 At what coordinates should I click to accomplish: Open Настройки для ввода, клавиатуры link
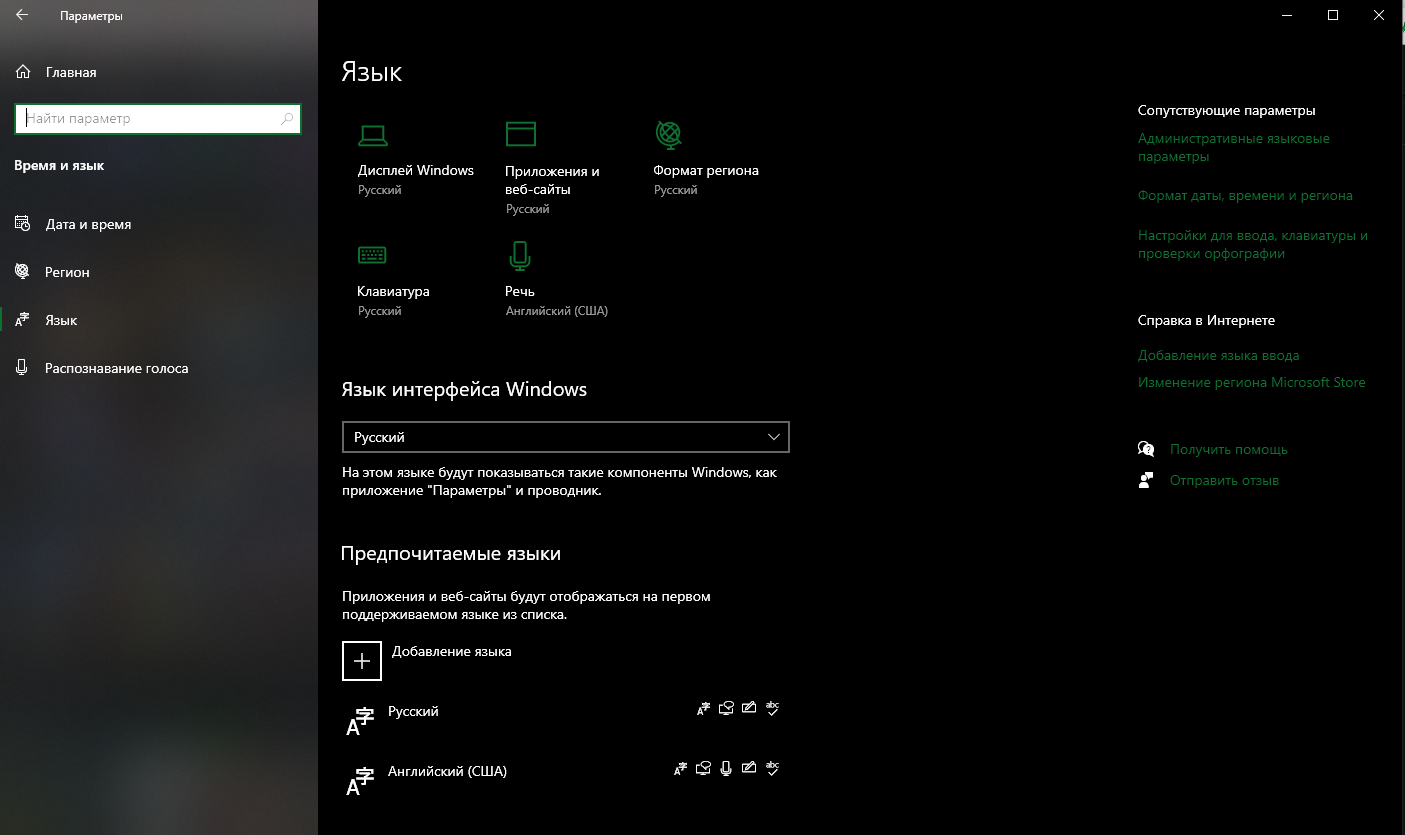point(1253,245)
